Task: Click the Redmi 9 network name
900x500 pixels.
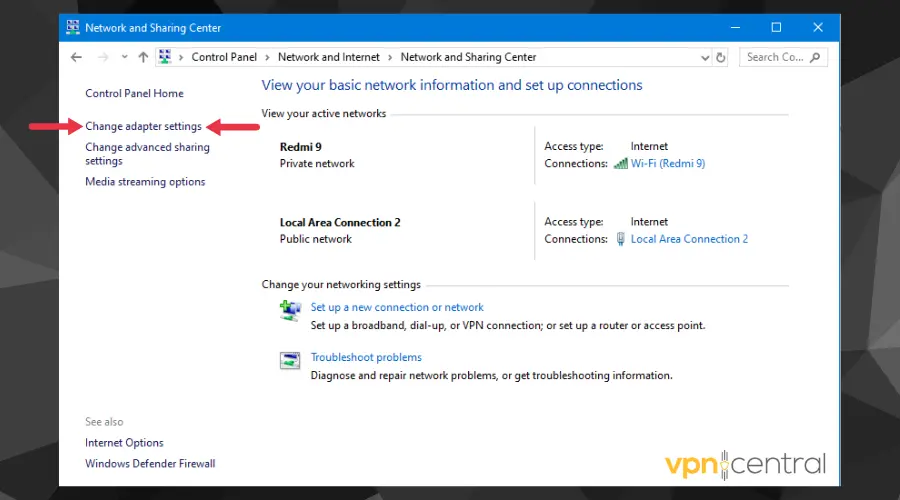Action: [301, 146]
